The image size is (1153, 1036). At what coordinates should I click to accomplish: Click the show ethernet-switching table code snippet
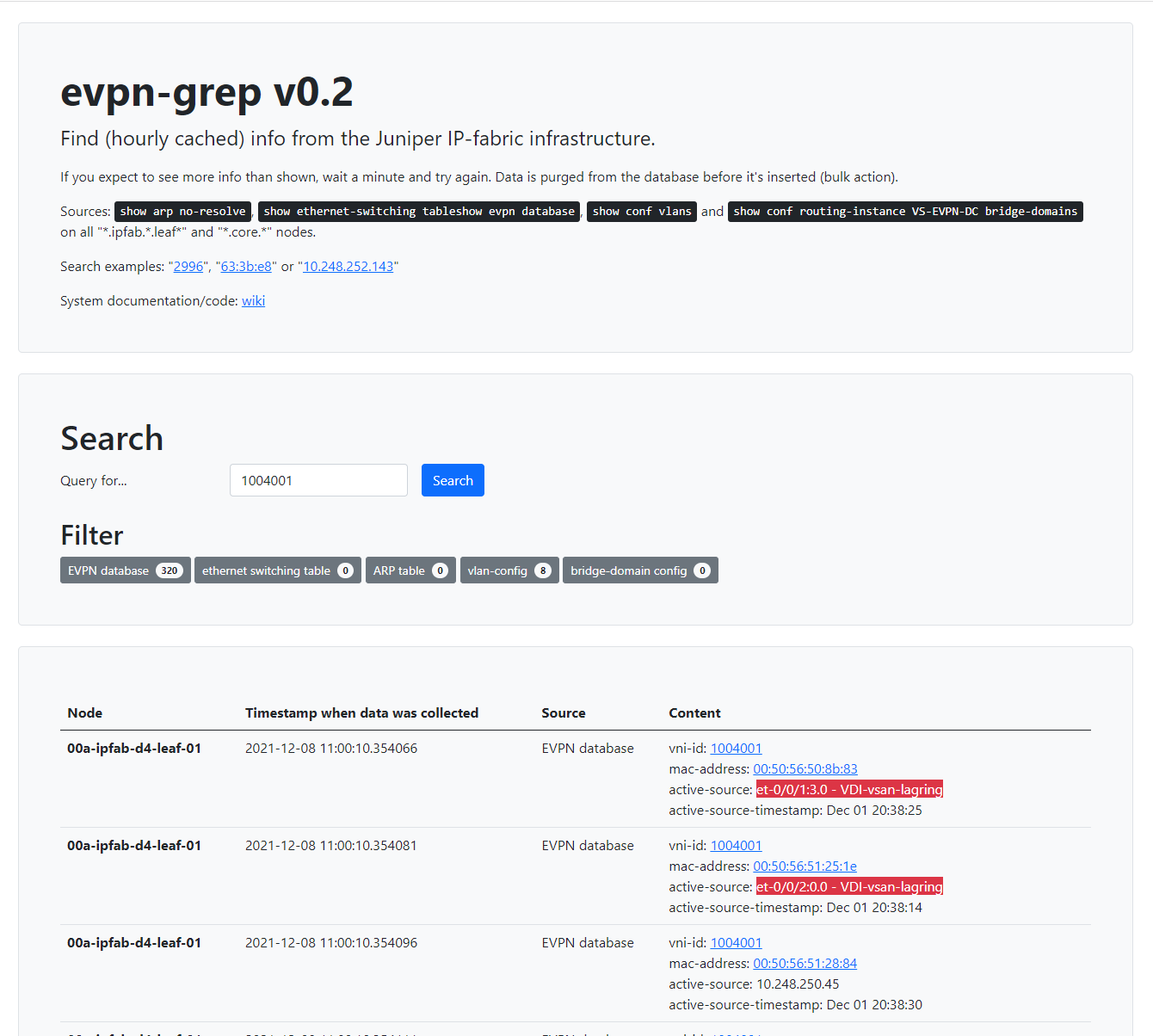(x=419, y=212)
